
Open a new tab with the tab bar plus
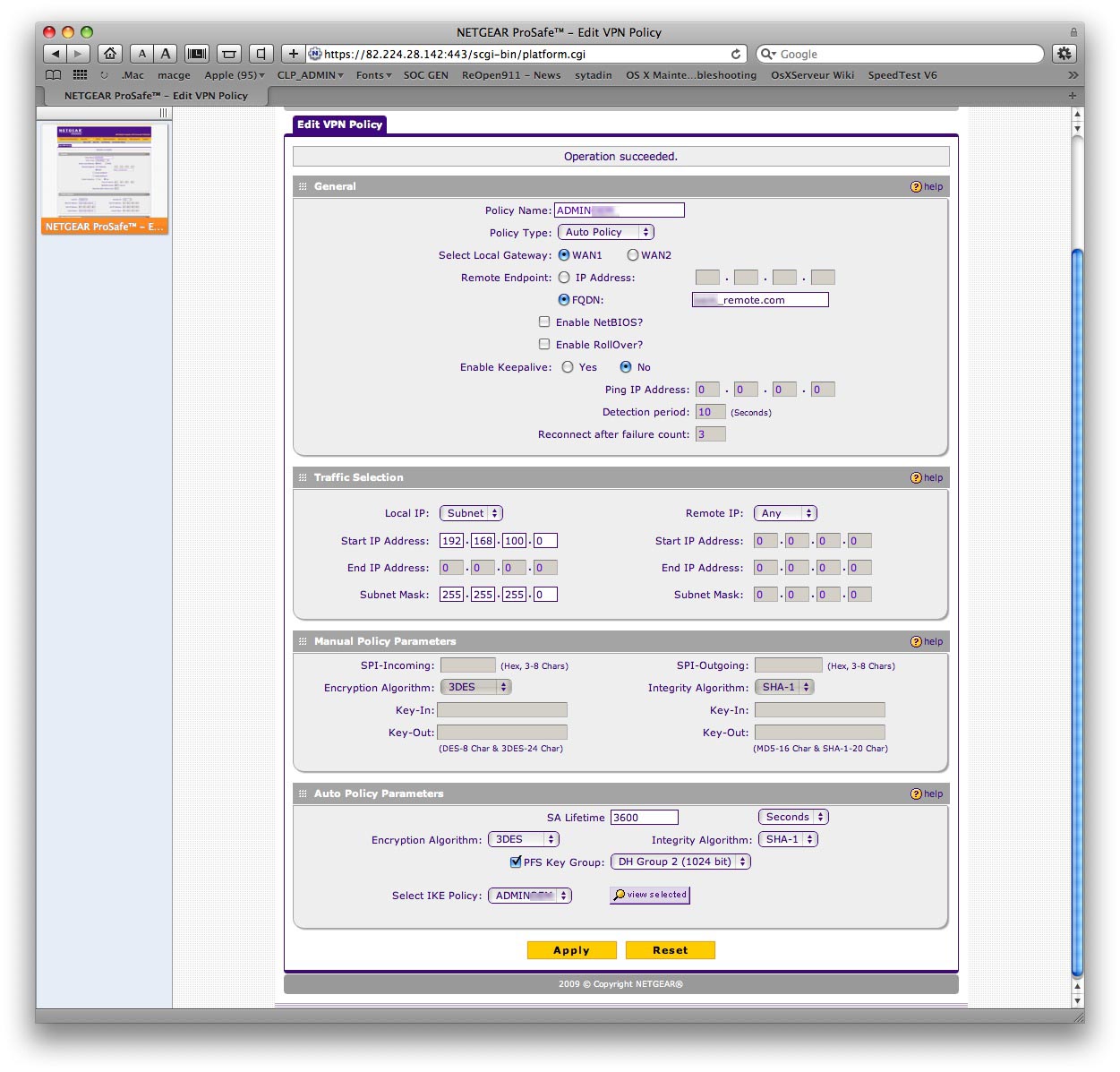1072,96
